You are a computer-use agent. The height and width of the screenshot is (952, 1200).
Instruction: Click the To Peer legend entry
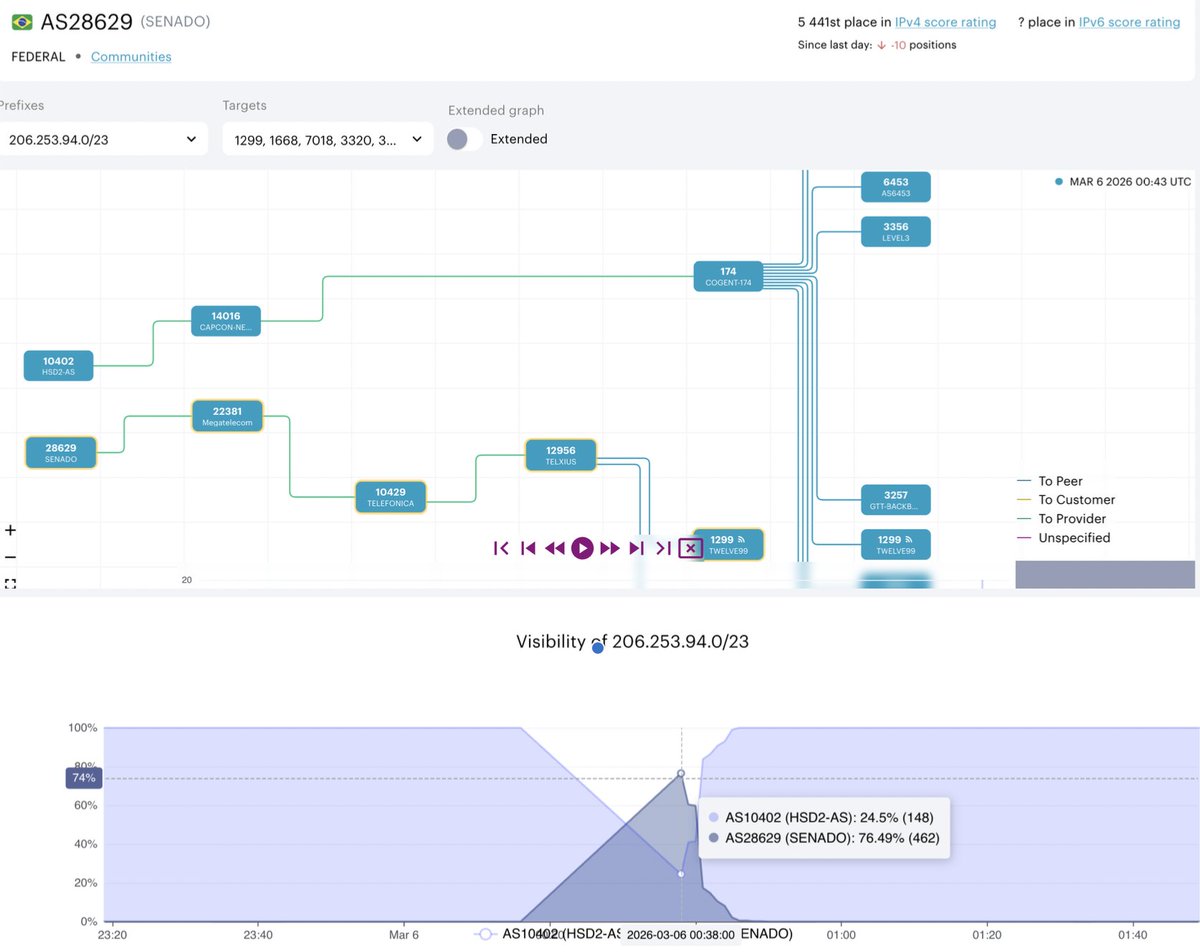[x=1050, y=481]
